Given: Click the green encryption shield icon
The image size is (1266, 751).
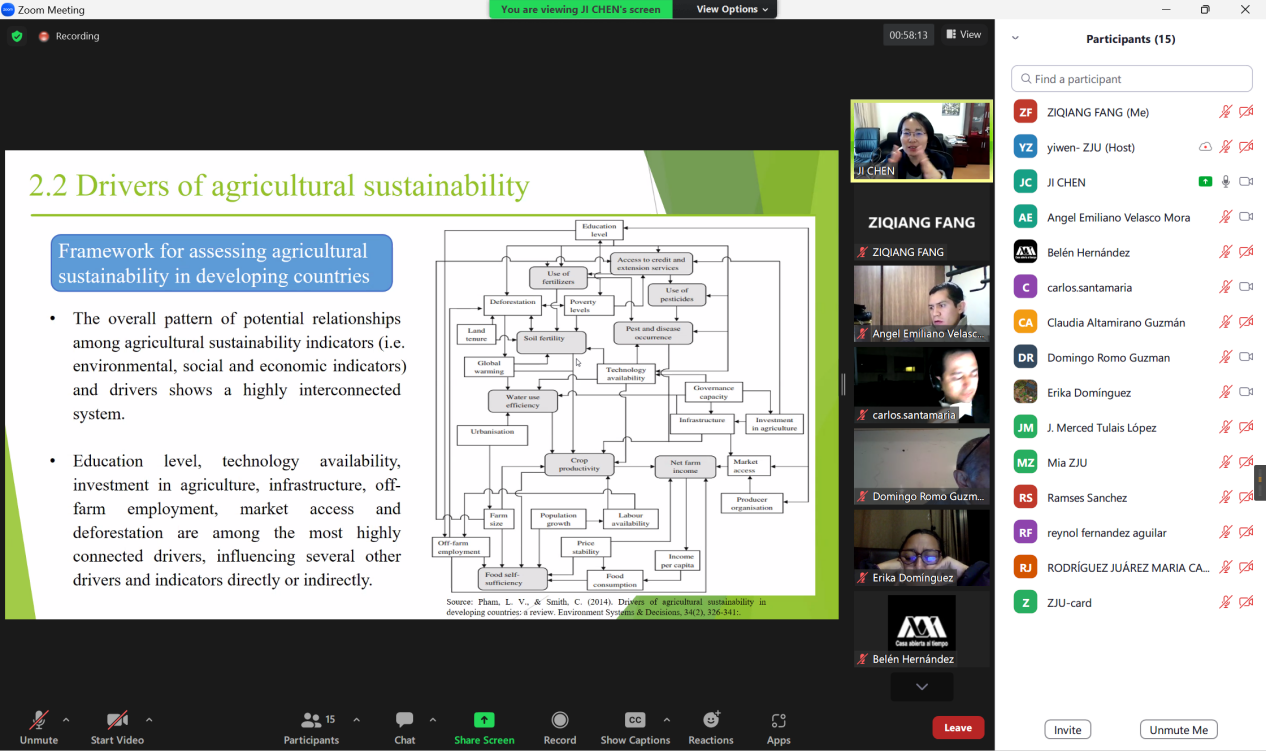Looking at the screenshot, I should pos(17,36).
